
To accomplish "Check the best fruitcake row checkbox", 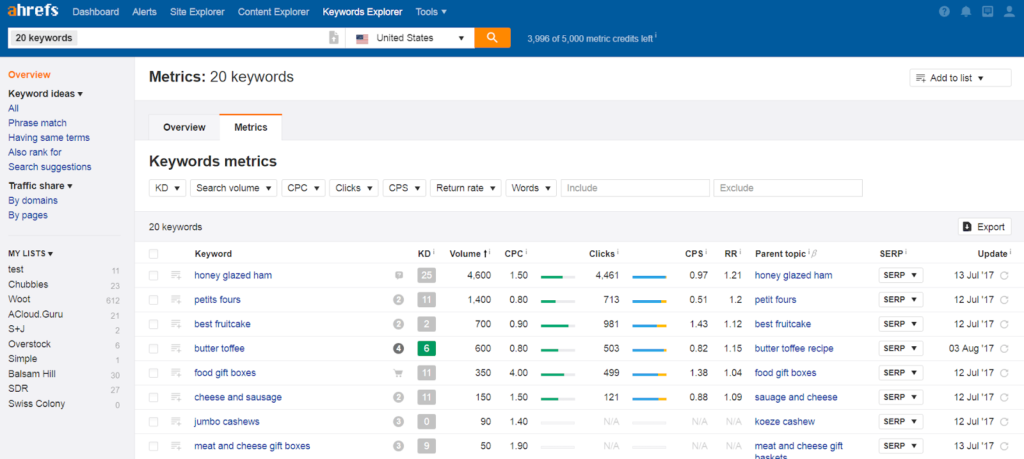I will (x=153, y=324).
